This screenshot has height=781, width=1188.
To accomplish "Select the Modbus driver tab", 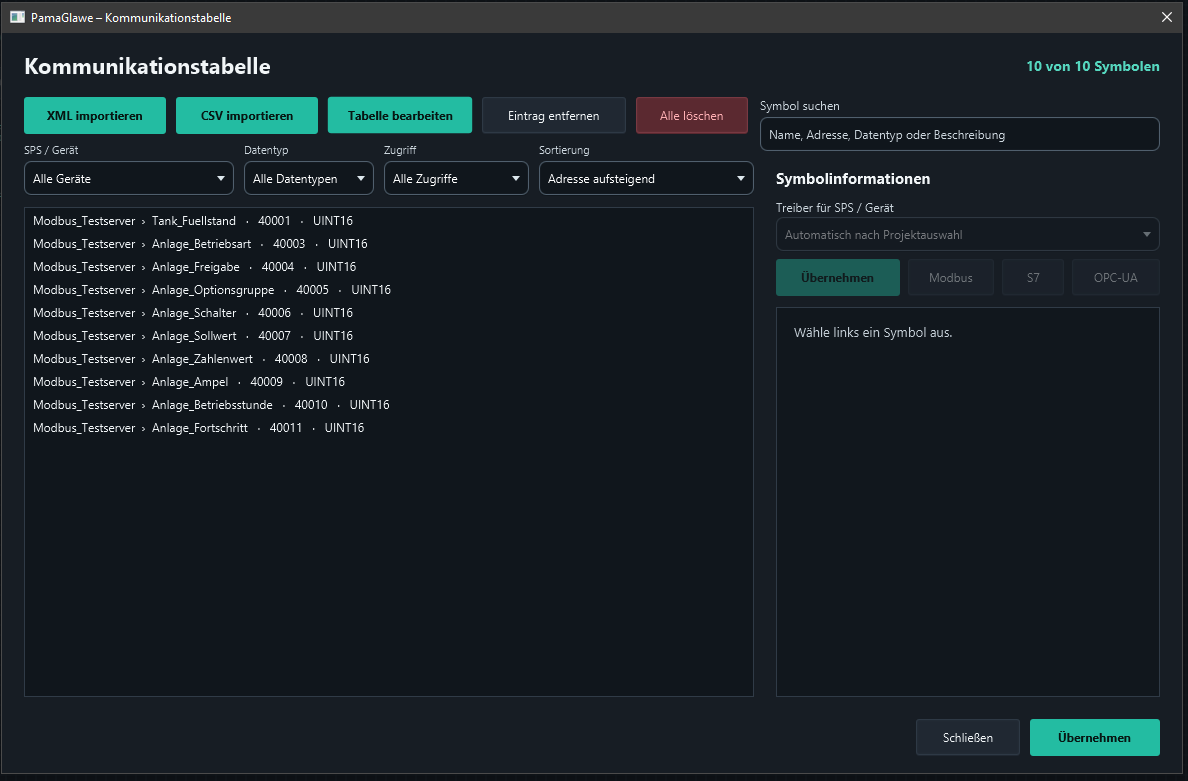I will tap(951, 277).
